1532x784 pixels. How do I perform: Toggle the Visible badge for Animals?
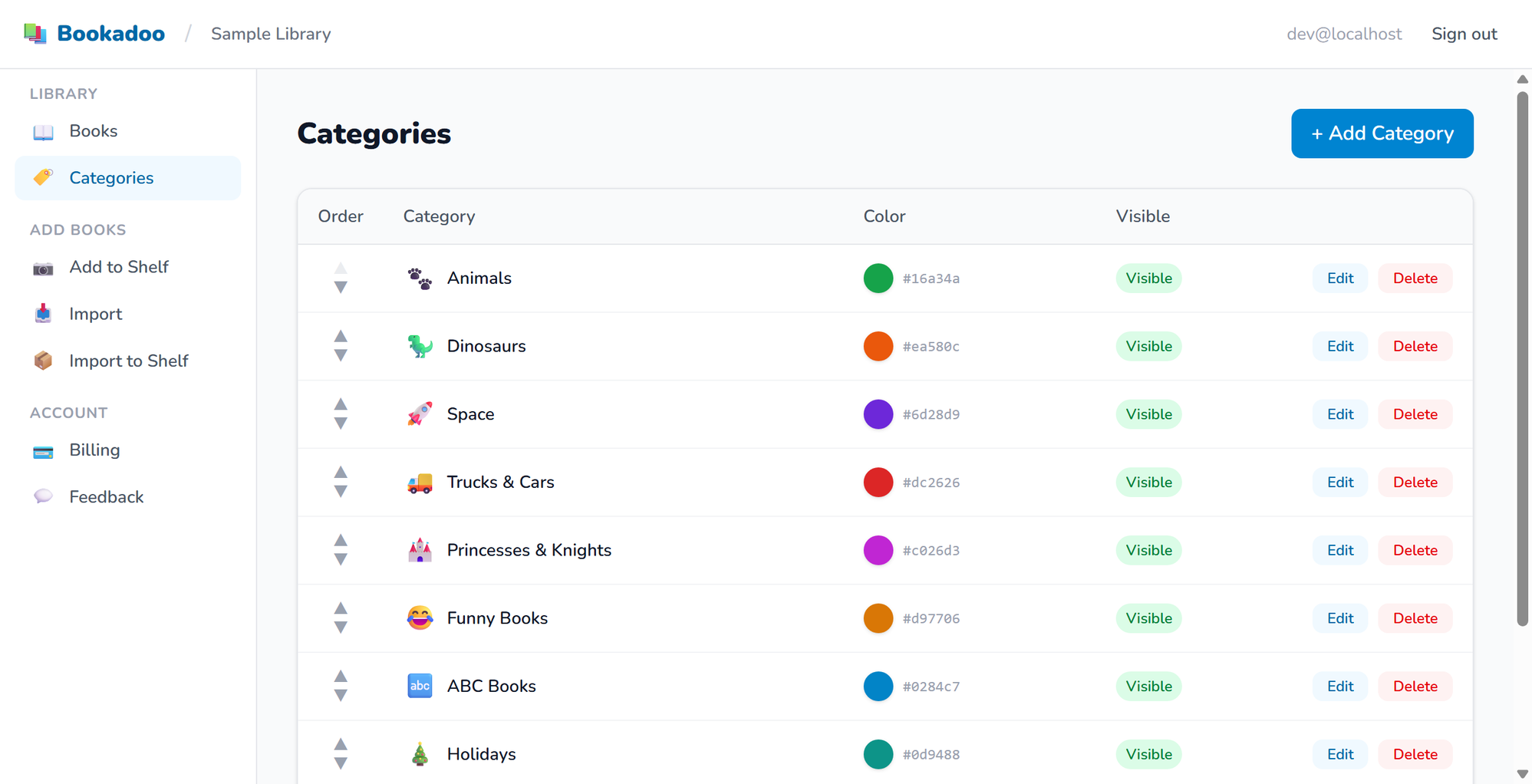pos(1148,278)
